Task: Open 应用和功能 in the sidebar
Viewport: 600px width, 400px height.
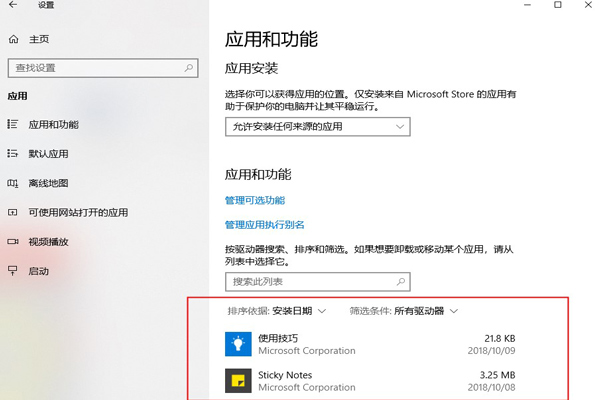Action: pos(54,124)
